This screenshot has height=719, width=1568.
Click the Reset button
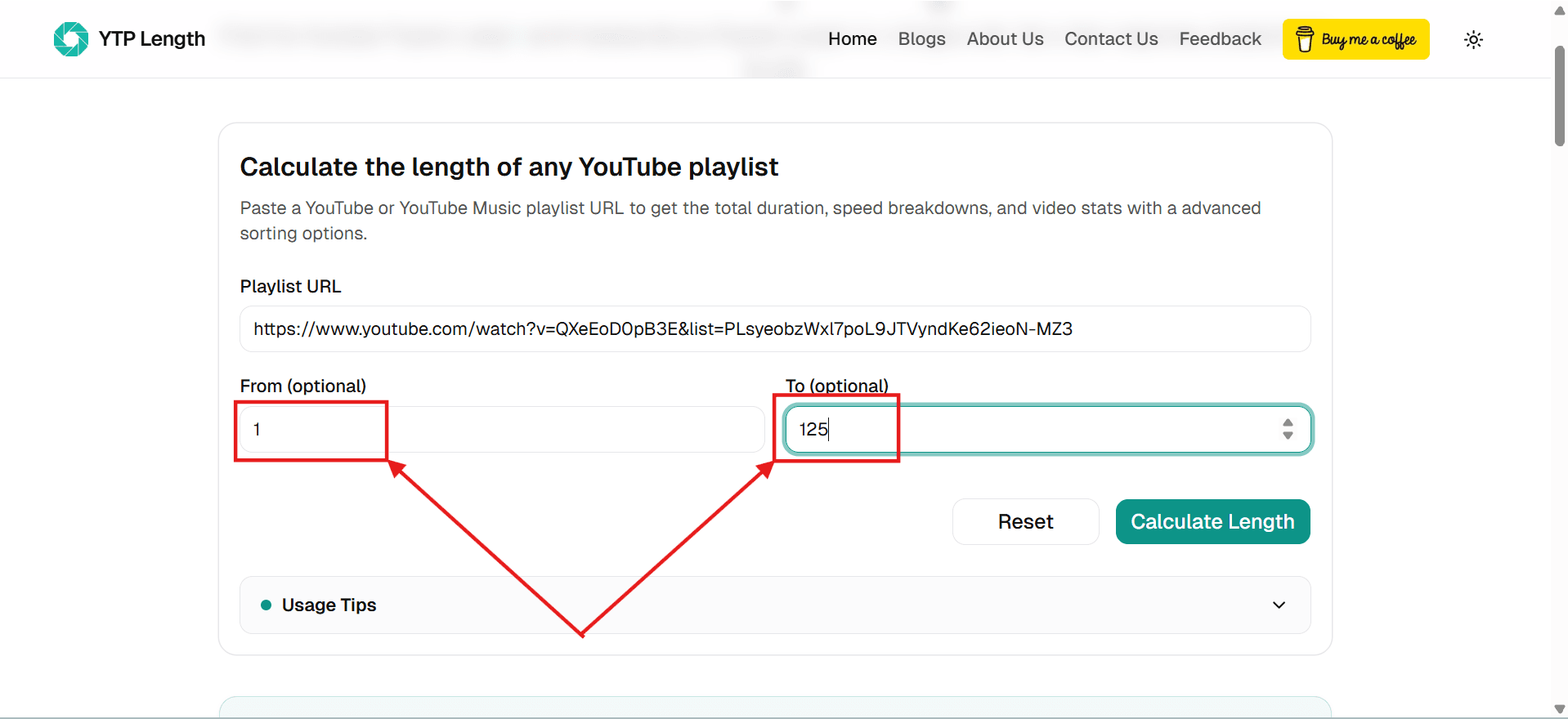(x=1025, y=521)
